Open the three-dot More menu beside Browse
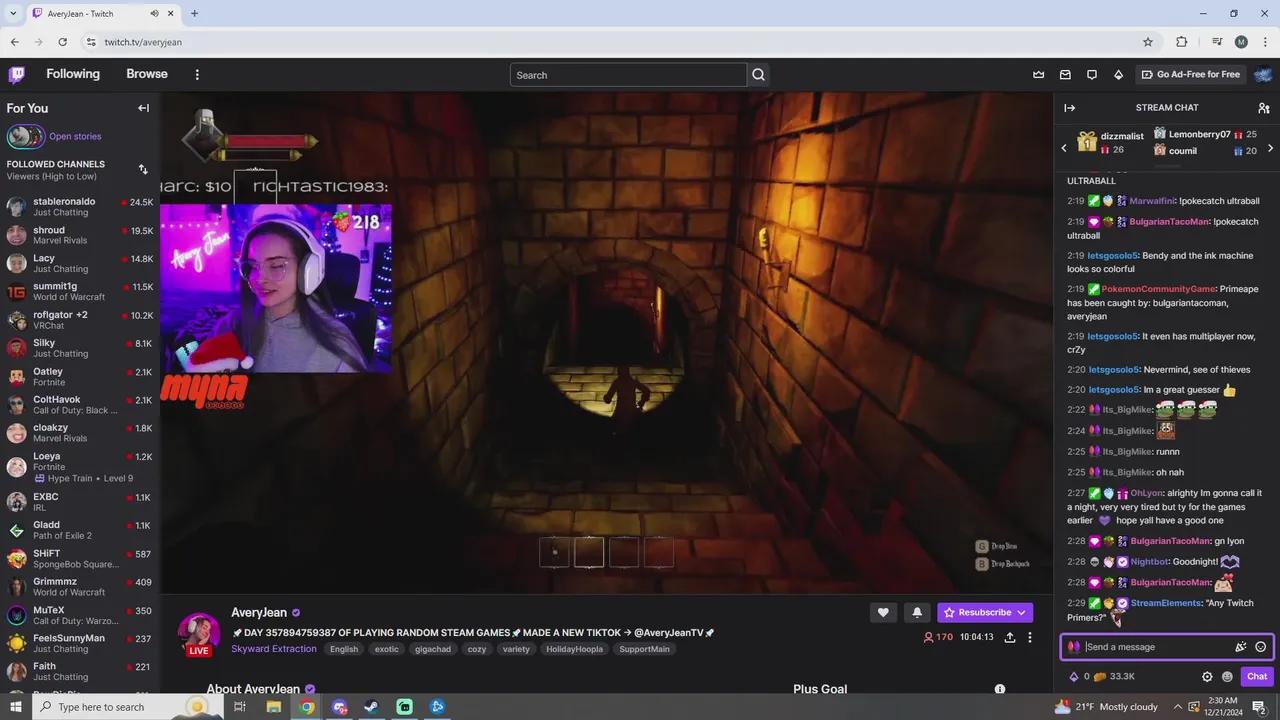Image resolution: width=1280 pixels, height=720 pixels. [x=197, y=74]
